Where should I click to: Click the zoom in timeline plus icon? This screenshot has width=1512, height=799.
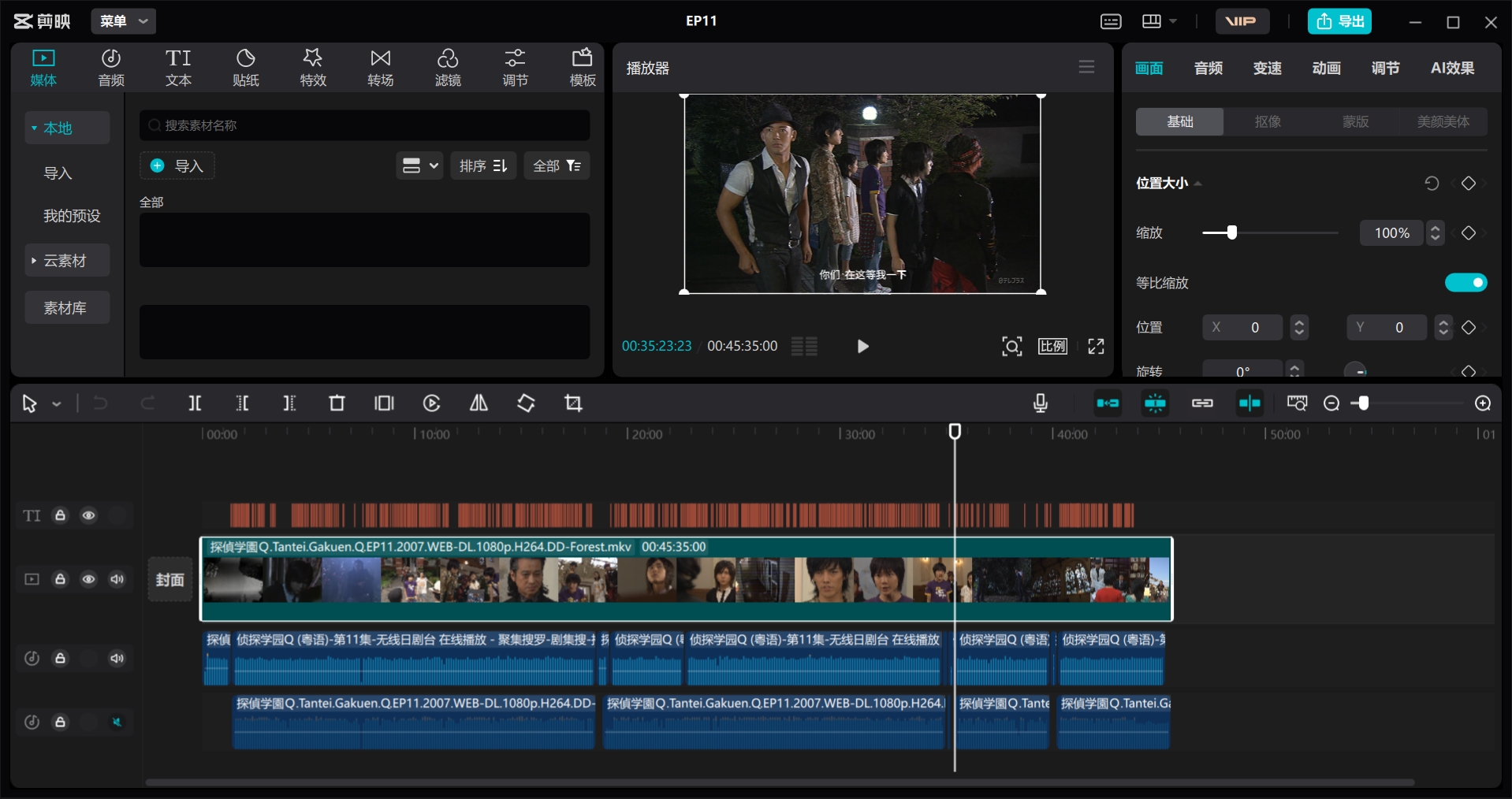point(1483,403)
